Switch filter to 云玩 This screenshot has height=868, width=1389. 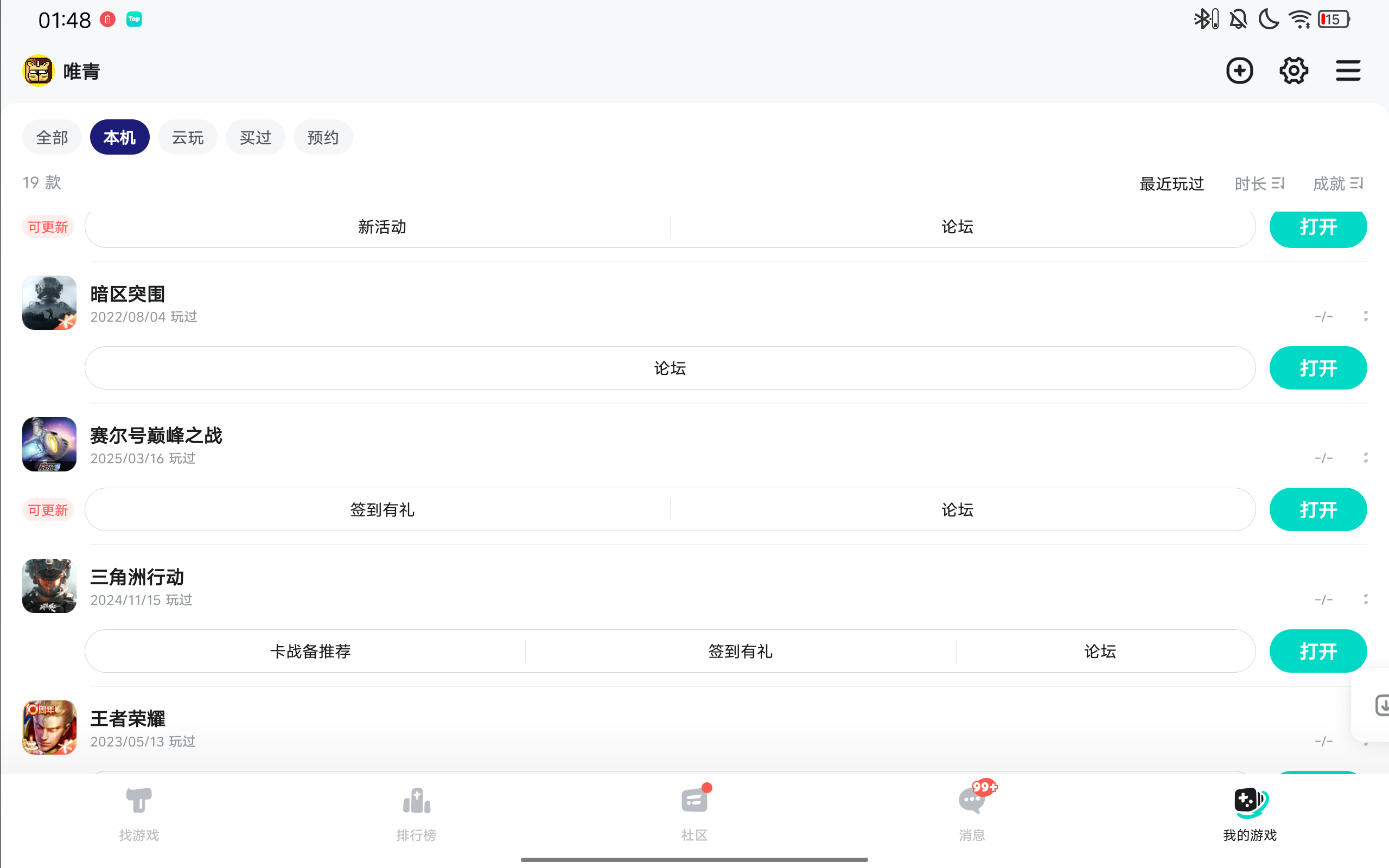(188, 138)
